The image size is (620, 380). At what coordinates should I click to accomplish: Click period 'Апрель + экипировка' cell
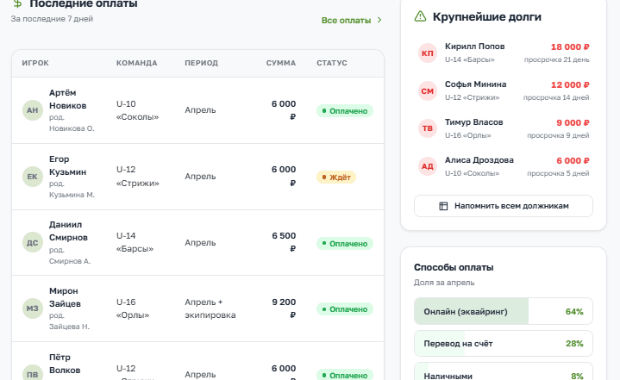click(x=210, y=308)
